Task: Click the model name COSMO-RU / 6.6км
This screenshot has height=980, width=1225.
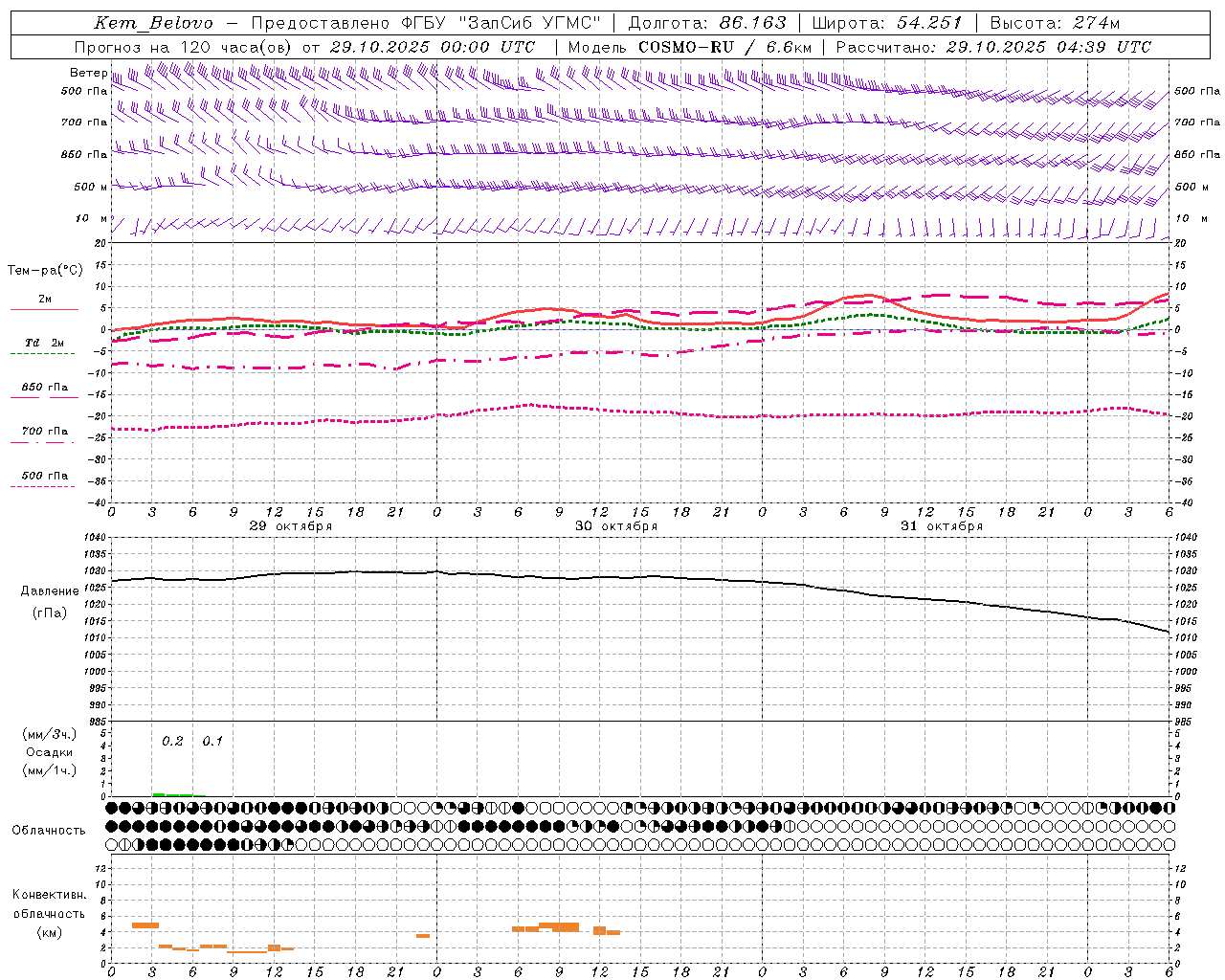Action: (724, 47)
